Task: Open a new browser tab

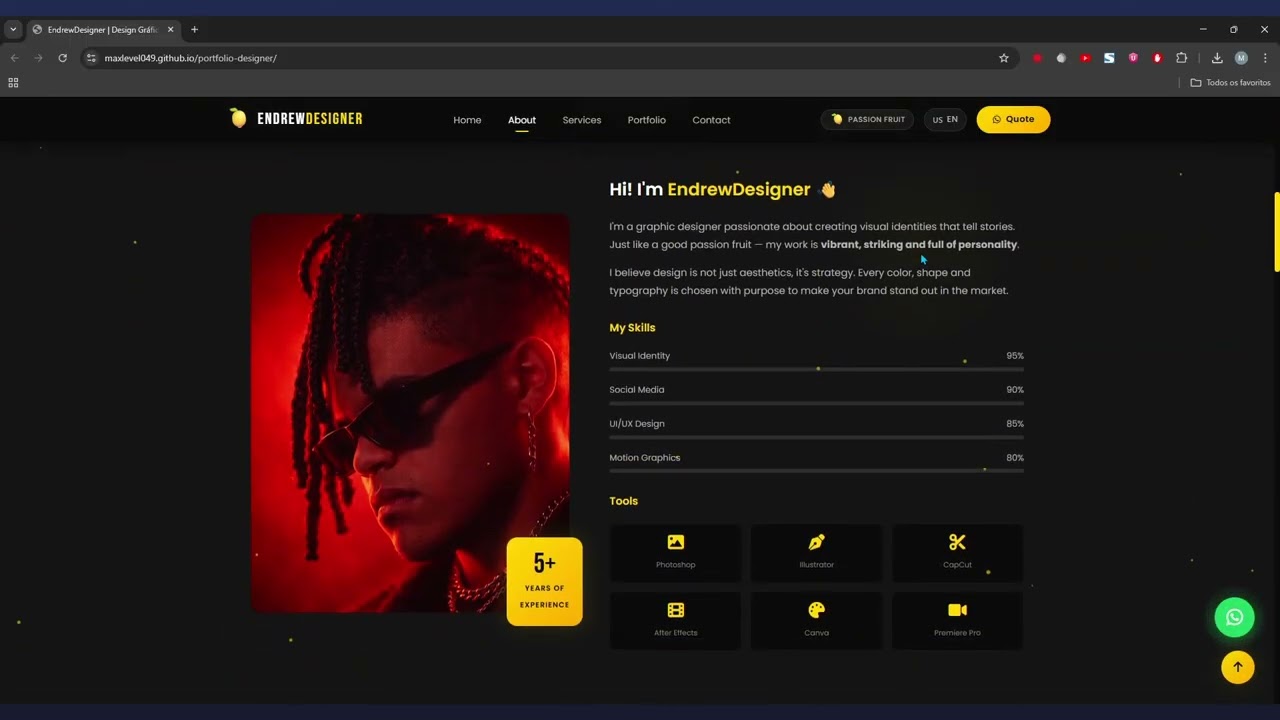Action: click(x=194, y=30)
